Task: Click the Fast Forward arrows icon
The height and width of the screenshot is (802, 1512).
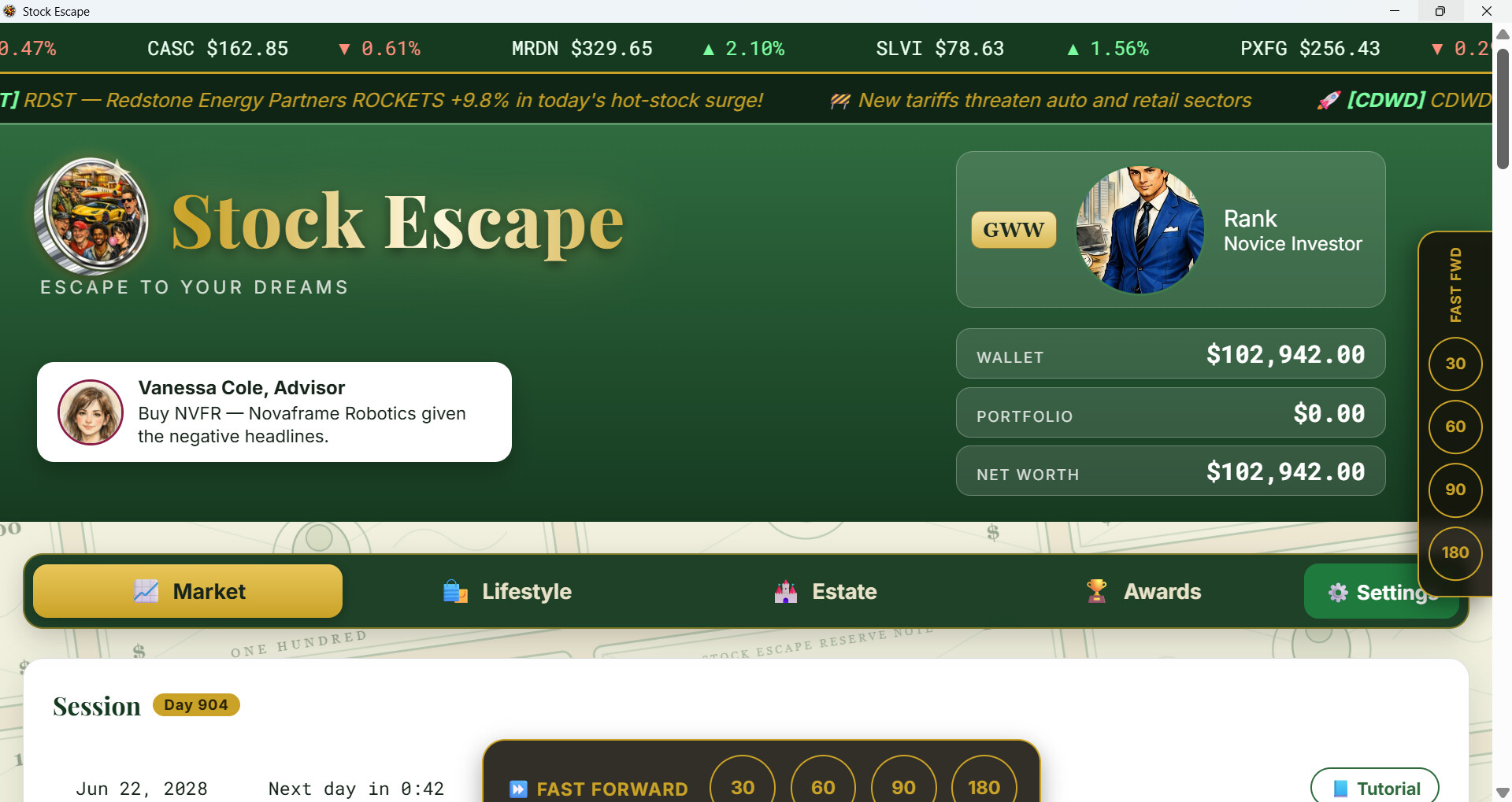Action: 518,789
